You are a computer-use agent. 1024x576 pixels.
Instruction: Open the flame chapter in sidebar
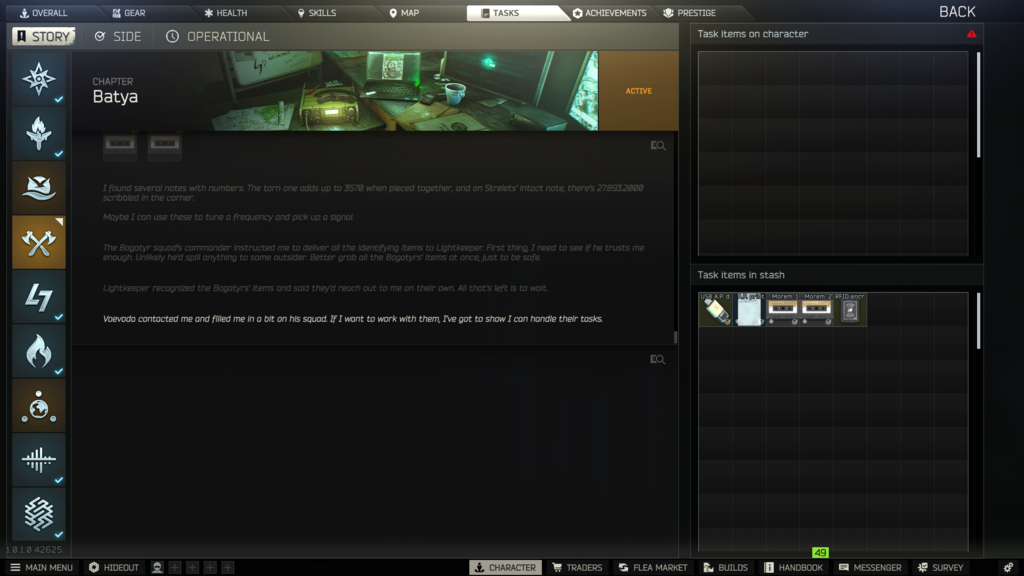point(39,351)
